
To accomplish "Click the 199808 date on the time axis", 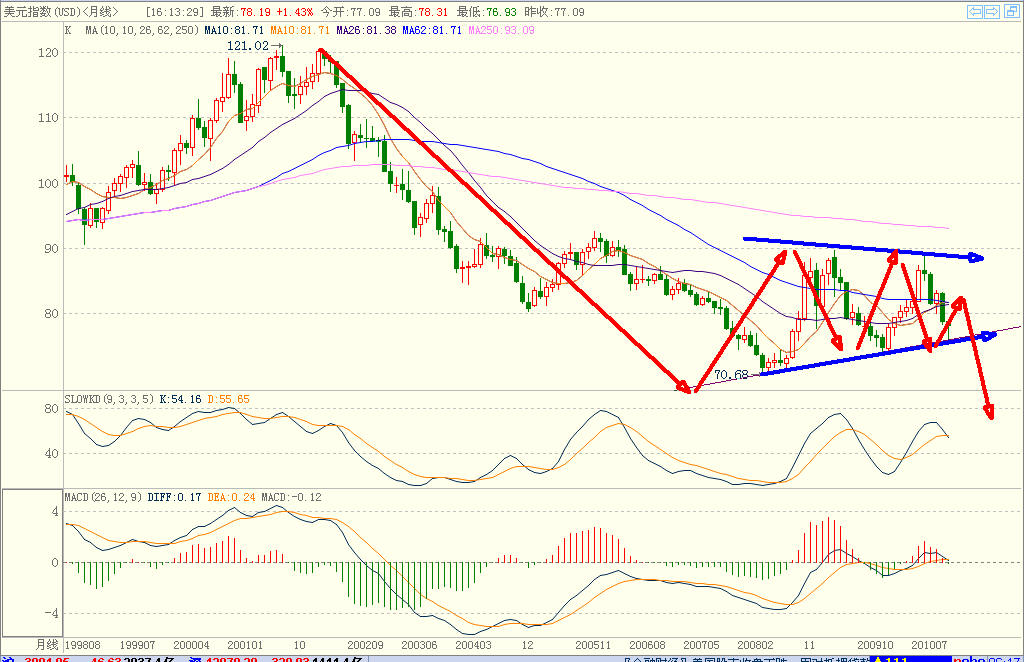I will point(83,645).
